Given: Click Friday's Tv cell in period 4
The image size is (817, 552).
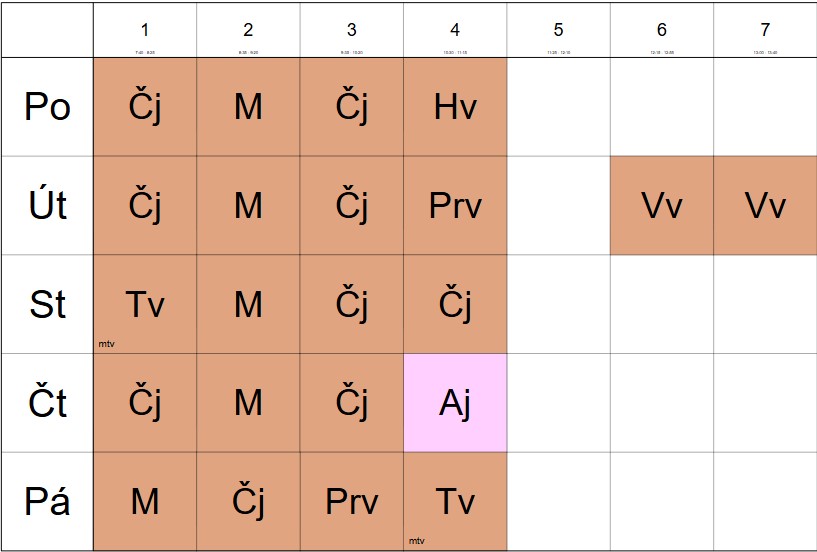Looking at the screenshot, I should (455, 501).
